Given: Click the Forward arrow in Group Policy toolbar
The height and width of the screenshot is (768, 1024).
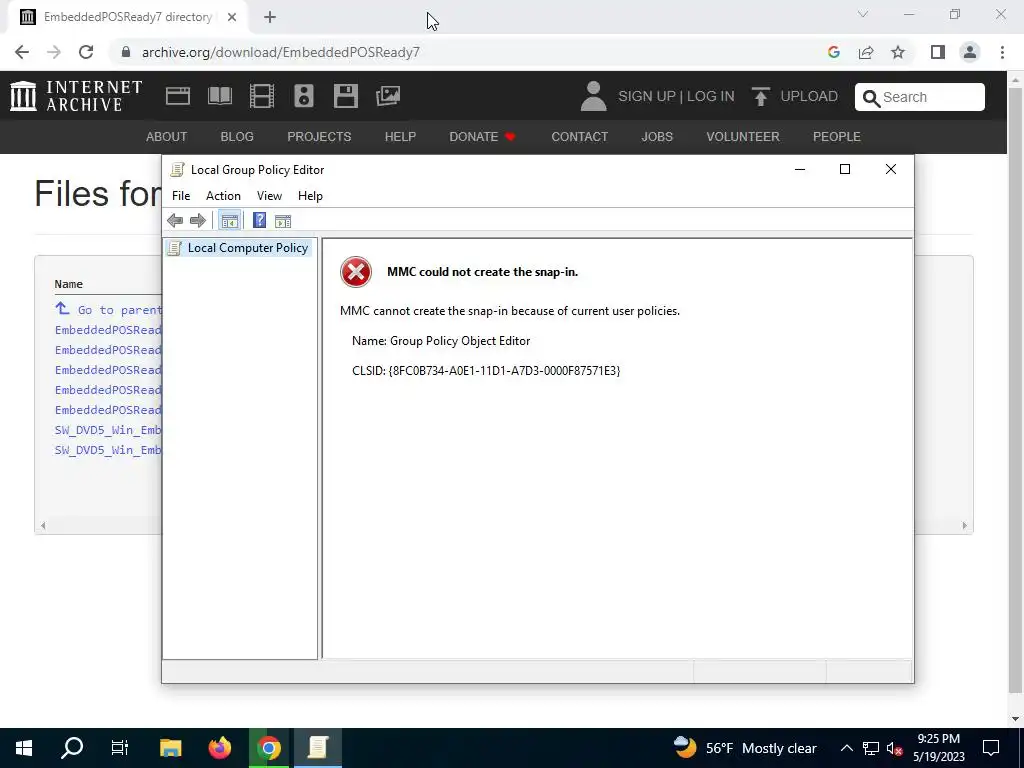Looking at the screenshot, I should point(198,221).
